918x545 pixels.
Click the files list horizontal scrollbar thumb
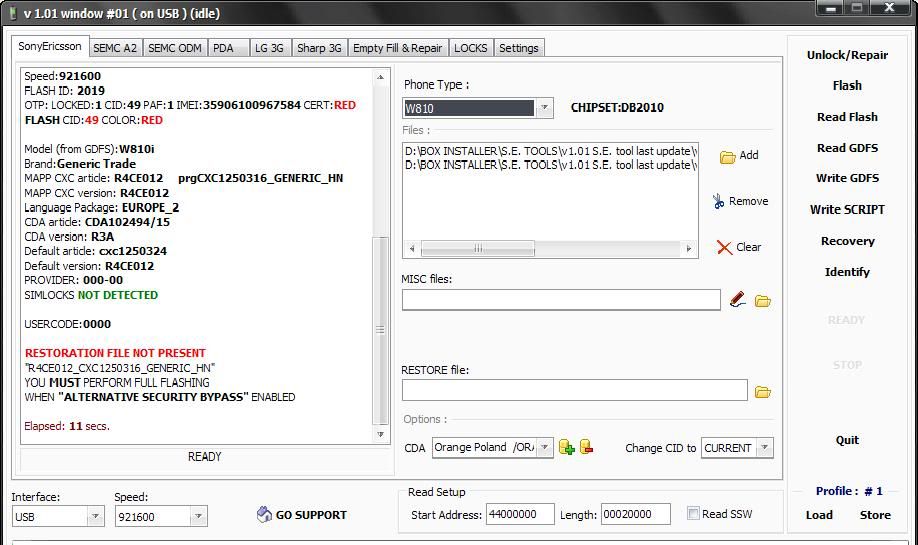tap(478, 248)
